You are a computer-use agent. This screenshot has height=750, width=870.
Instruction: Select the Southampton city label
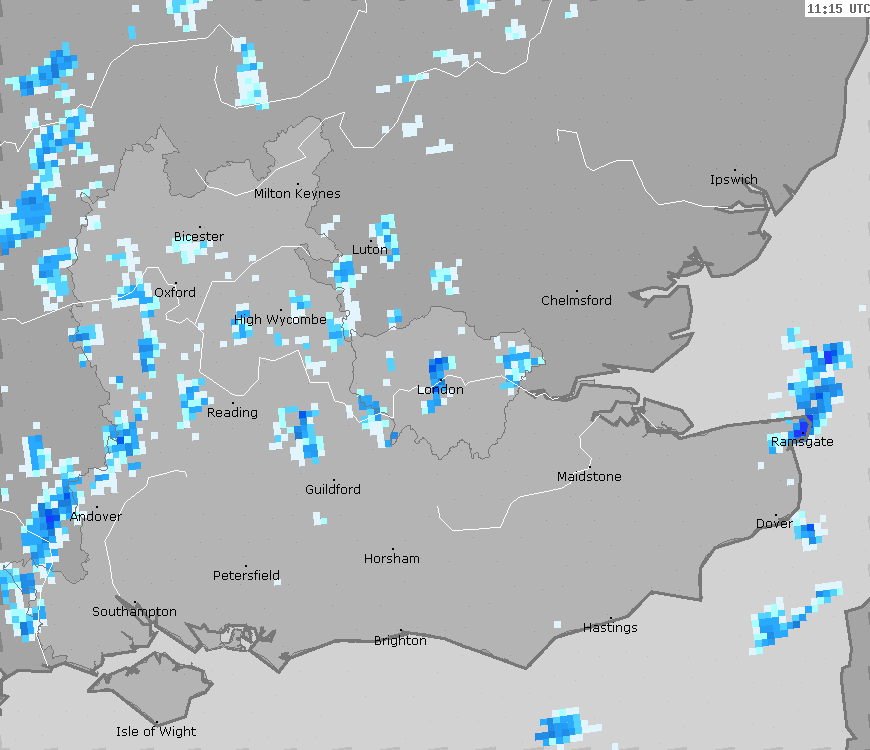(x=135, y=612)
